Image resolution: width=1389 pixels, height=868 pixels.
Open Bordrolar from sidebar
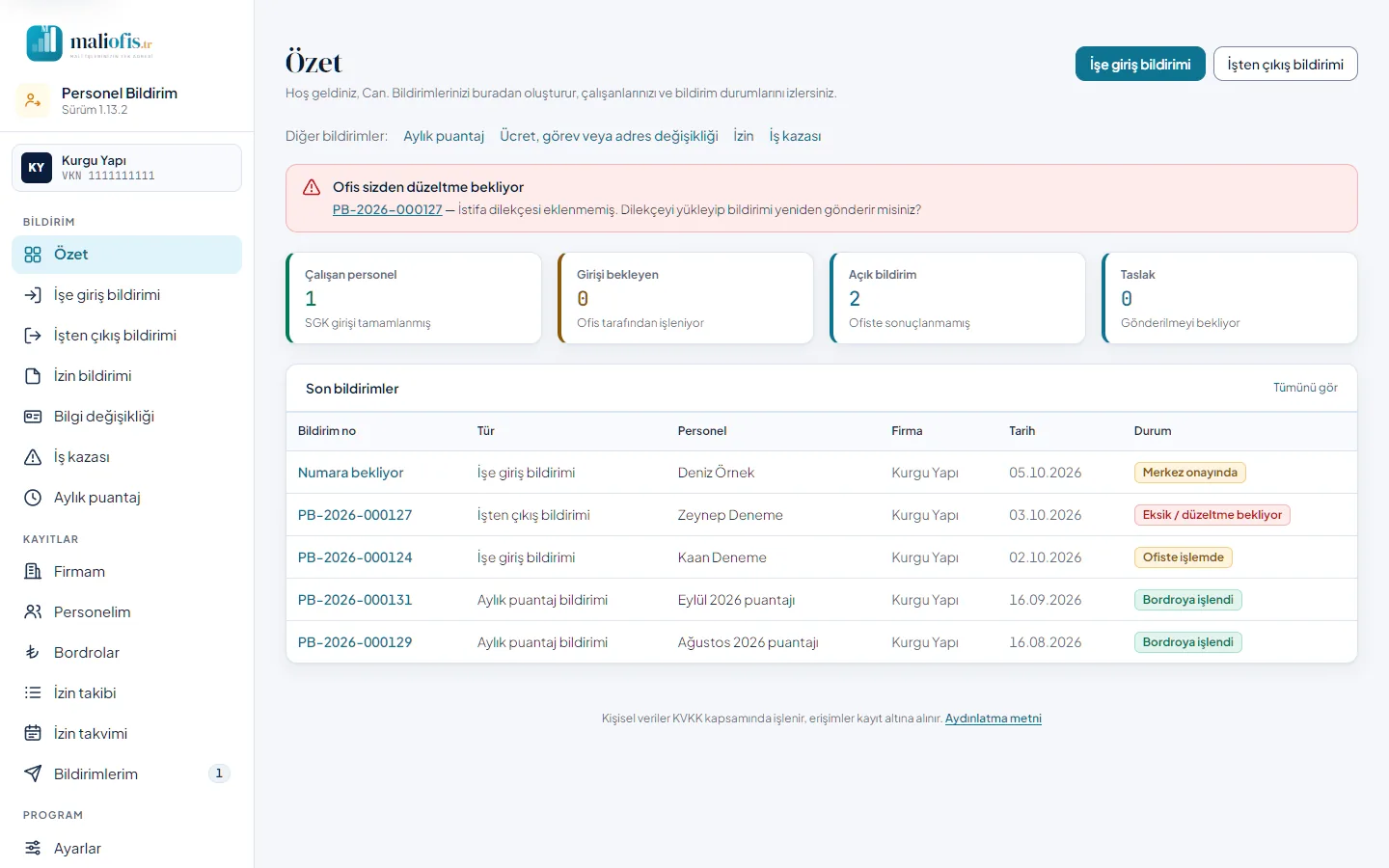pos(126,653)
